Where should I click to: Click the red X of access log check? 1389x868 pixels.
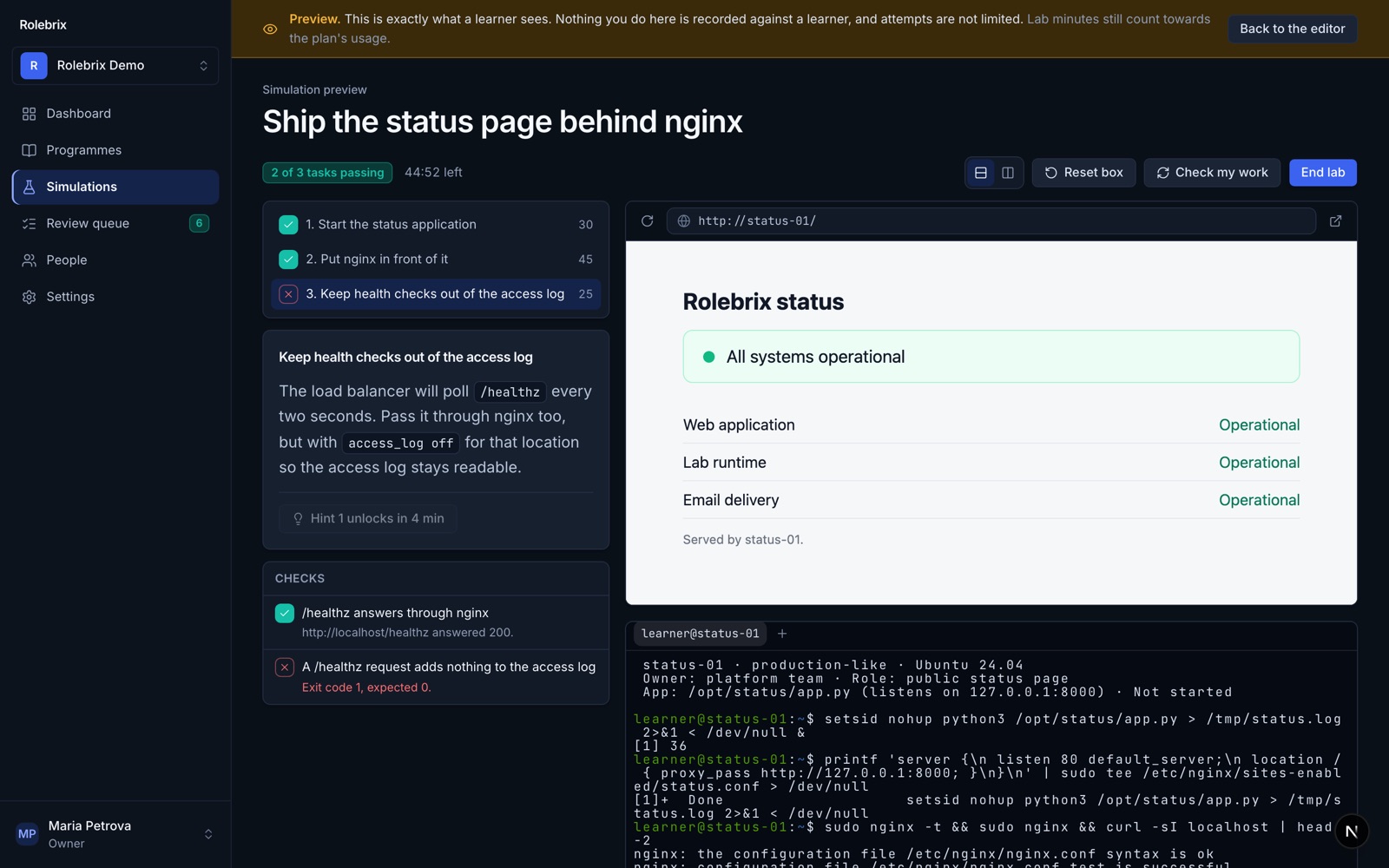pos(285,667)
